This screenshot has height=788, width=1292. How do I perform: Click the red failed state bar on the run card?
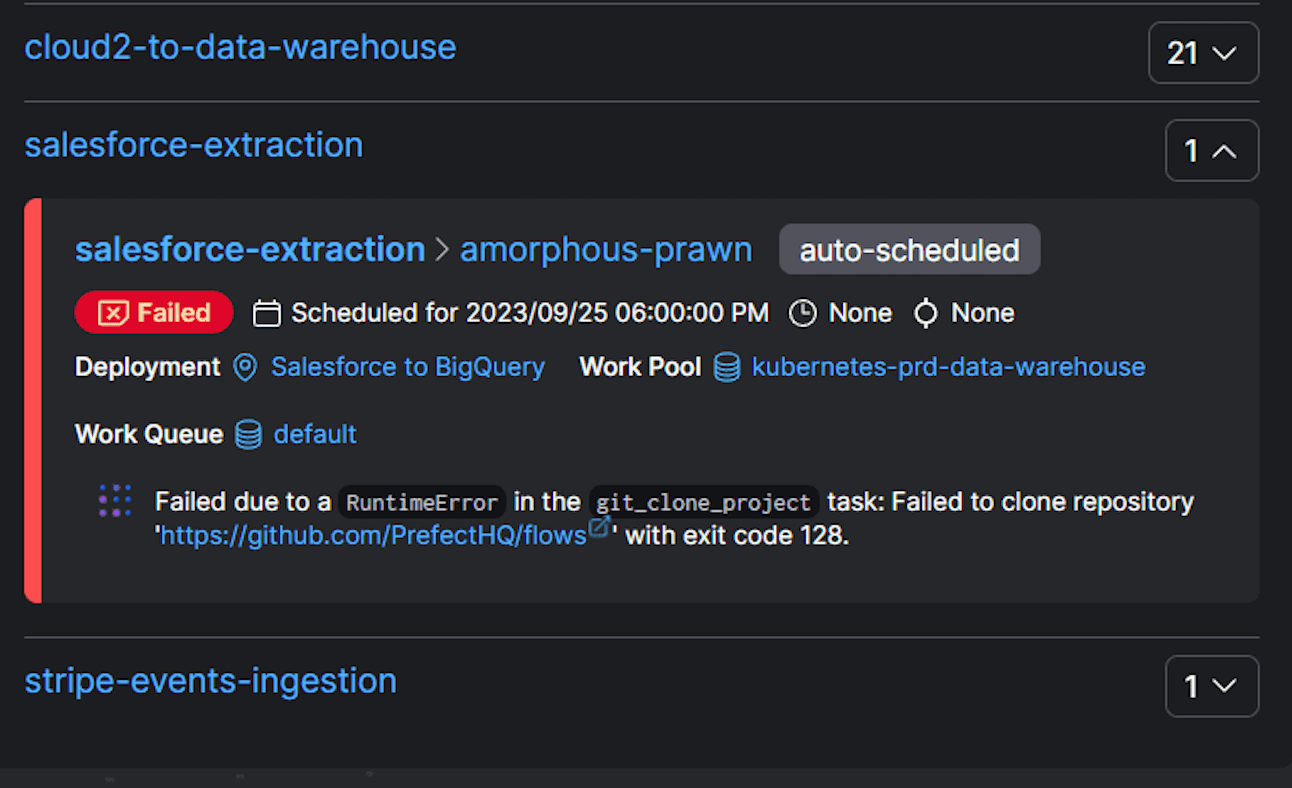33,400
